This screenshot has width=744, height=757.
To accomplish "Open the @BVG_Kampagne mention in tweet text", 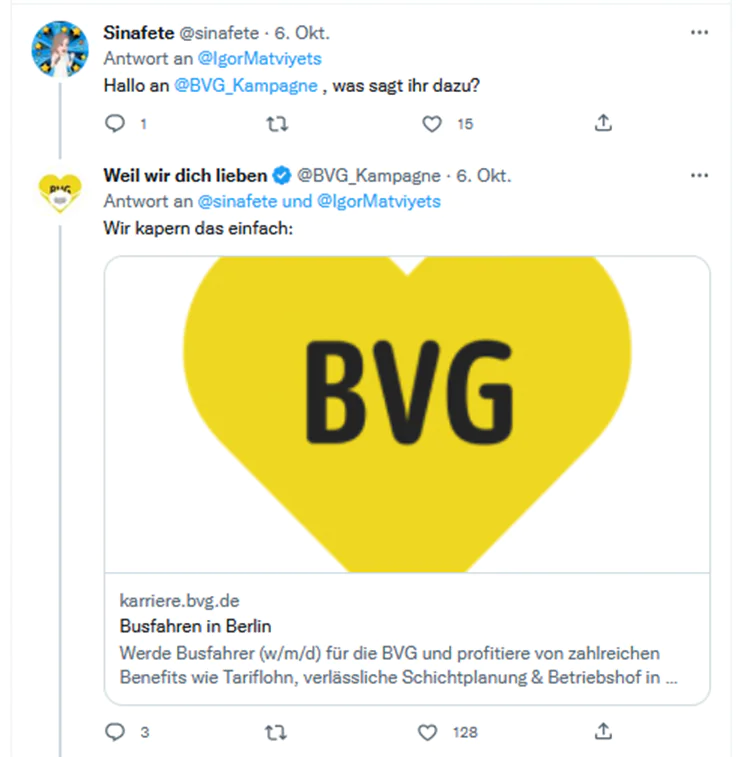I will point(246,85).
